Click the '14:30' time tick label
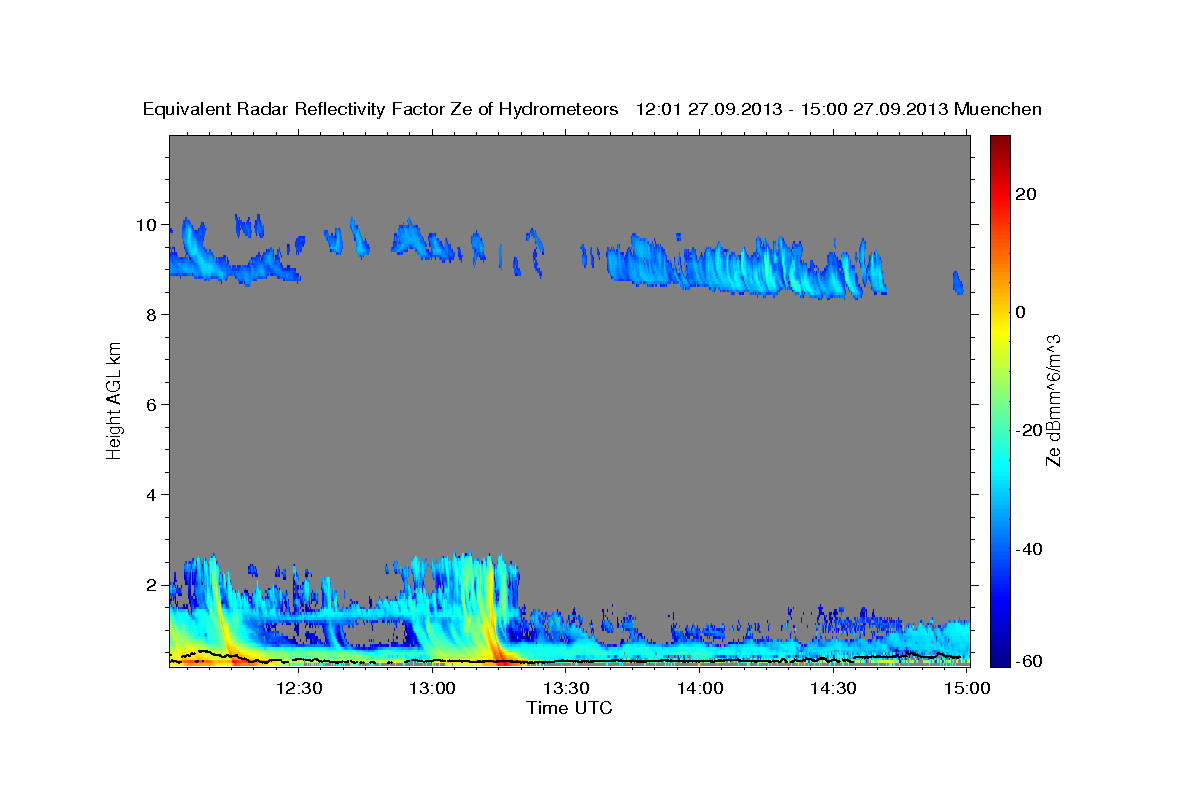Viewport: 1200px width, 800px height. click(x=833, y=688)
